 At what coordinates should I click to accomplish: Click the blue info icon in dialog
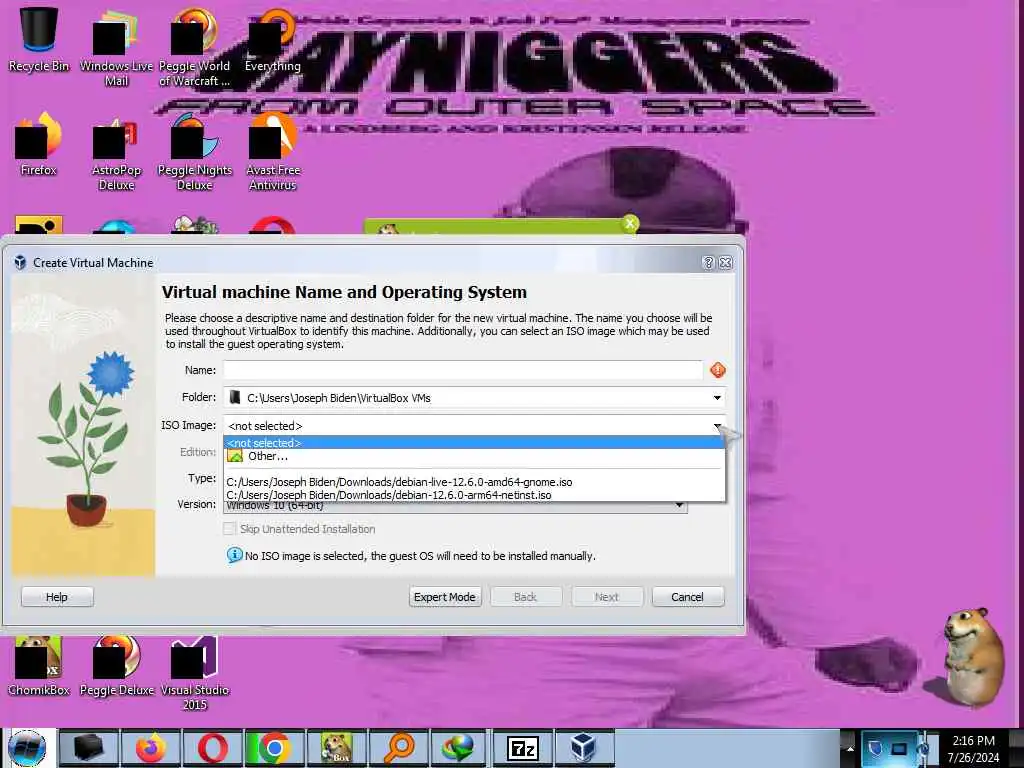234,555
